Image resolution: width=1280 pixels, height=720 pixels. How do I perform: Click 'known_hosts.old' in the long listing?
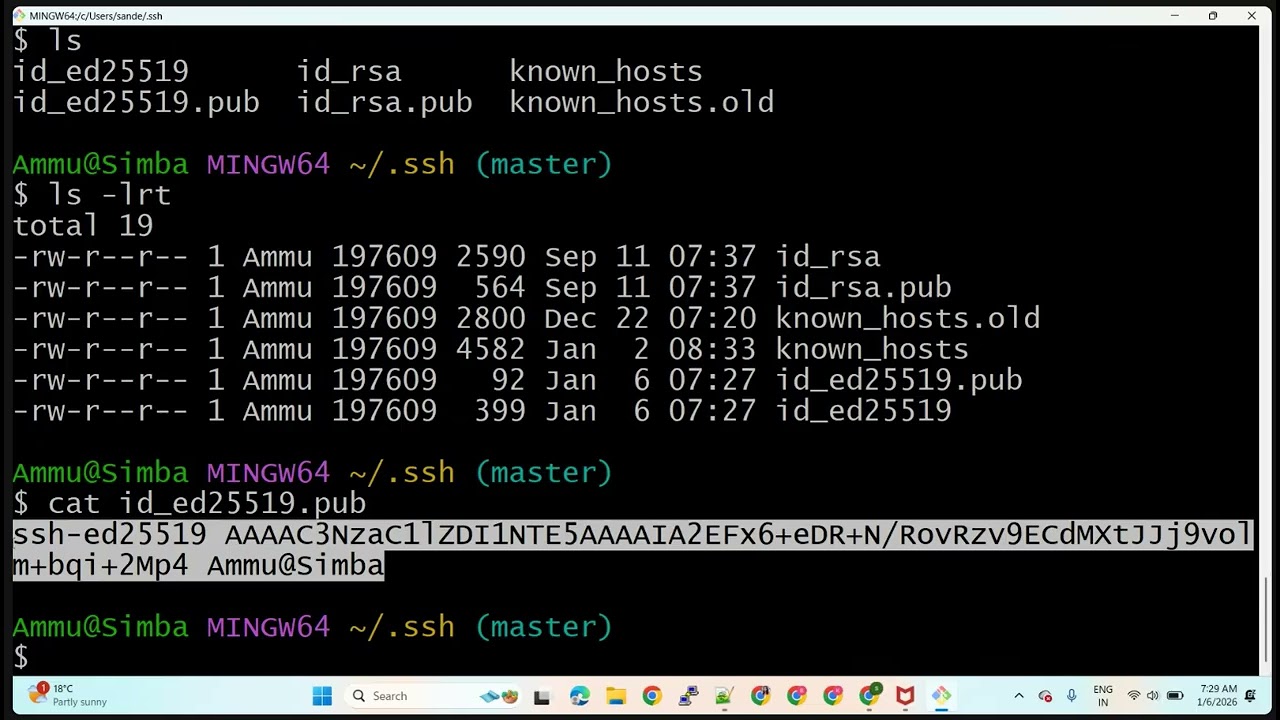click(x=908, y=319)
